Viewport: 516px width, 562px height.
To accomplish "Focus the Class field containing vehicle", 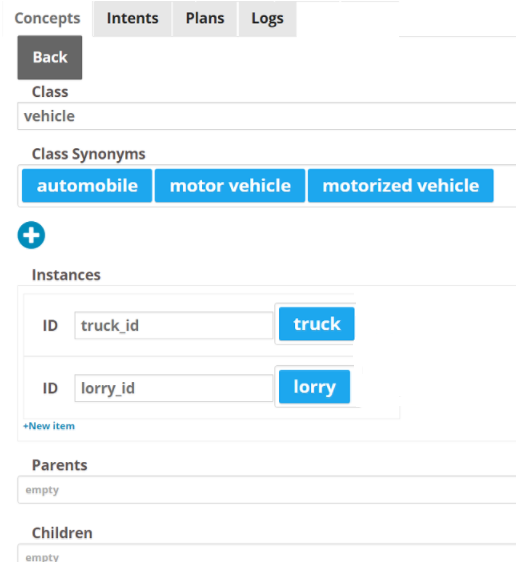I will click(x=267, y=116).
